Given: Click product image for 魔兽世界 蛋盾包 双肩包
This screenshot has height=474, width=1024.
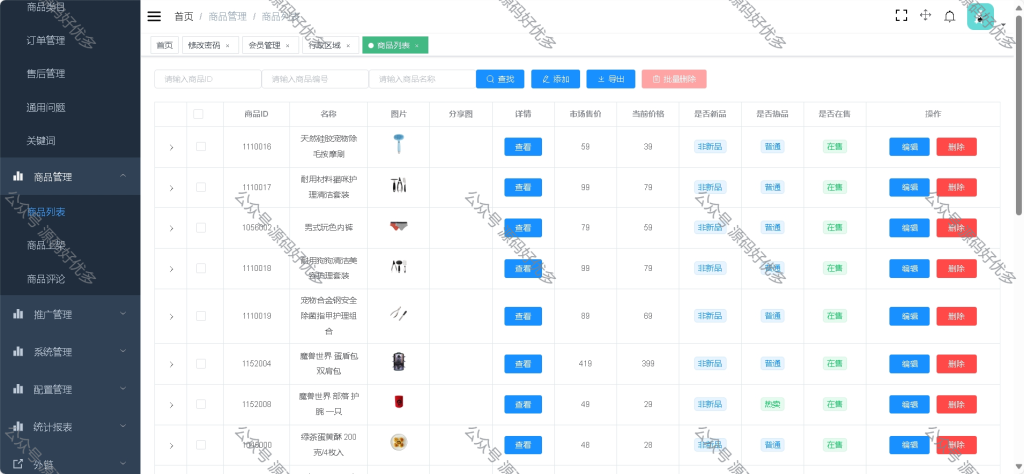Looking at the screenshot, I should pos(398,361).
